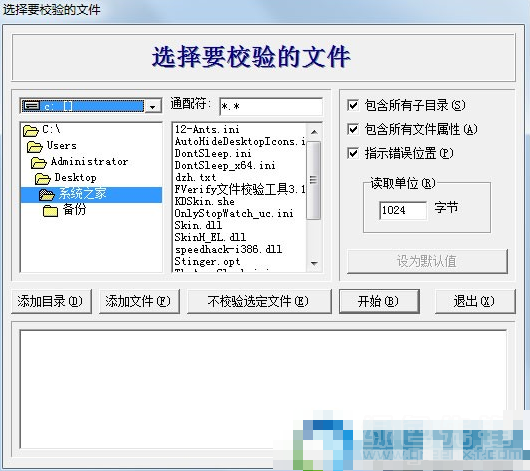Click the file list scrollbar thumb
Image resolution: width=530 pixels, height=471 pixels.
314,180
